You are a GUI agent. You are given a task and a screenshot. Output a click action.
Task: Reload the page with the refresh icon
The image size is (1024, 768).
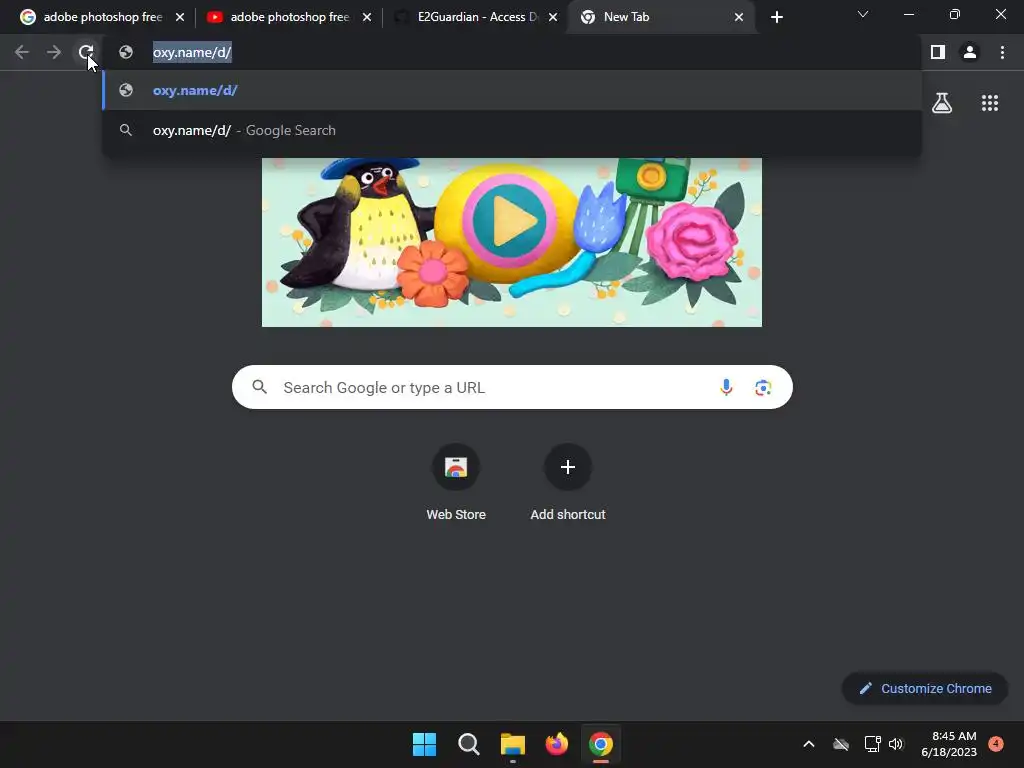click(86, 52)
